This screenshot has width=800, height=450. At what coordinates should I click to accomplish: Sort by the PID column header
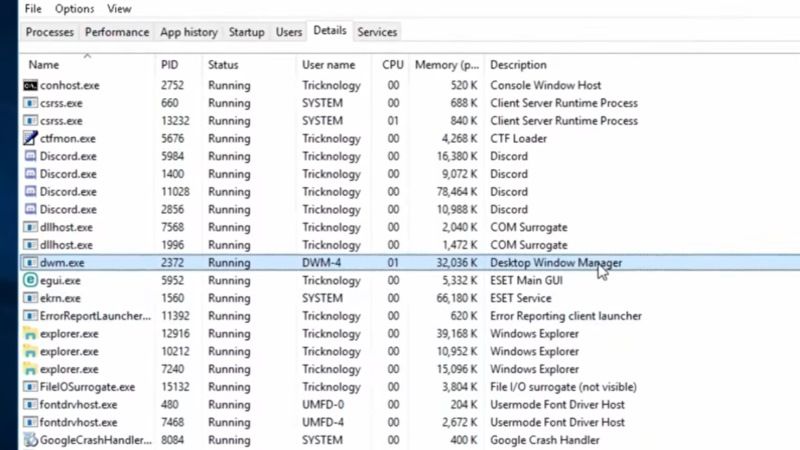[x=179, y=65]
